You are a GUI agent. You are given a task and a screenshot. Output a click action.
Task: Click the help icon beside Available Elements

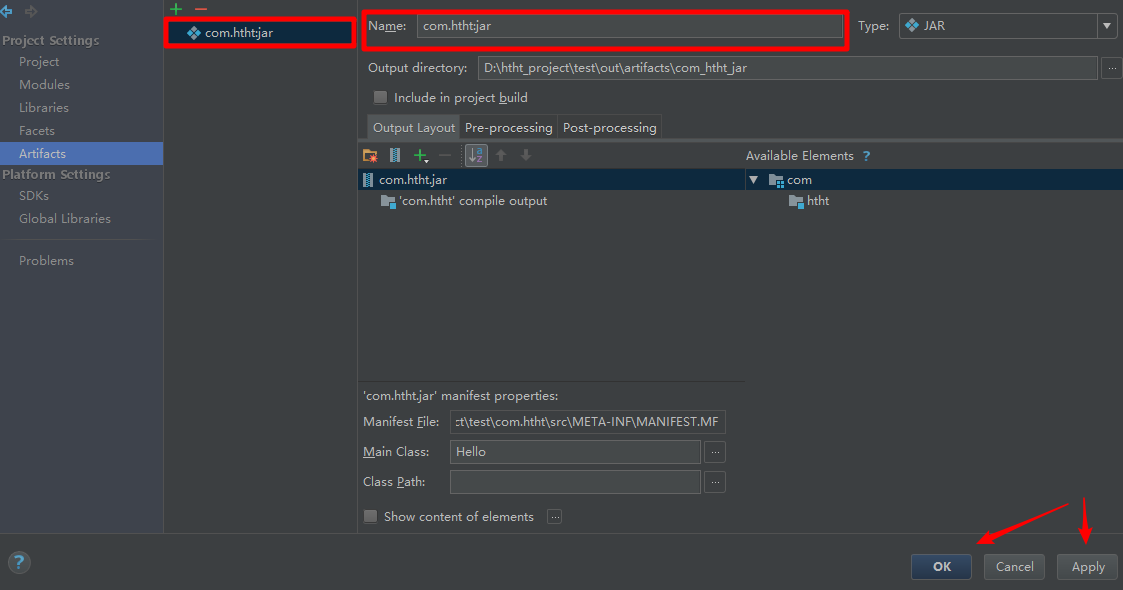coord(867,156)
